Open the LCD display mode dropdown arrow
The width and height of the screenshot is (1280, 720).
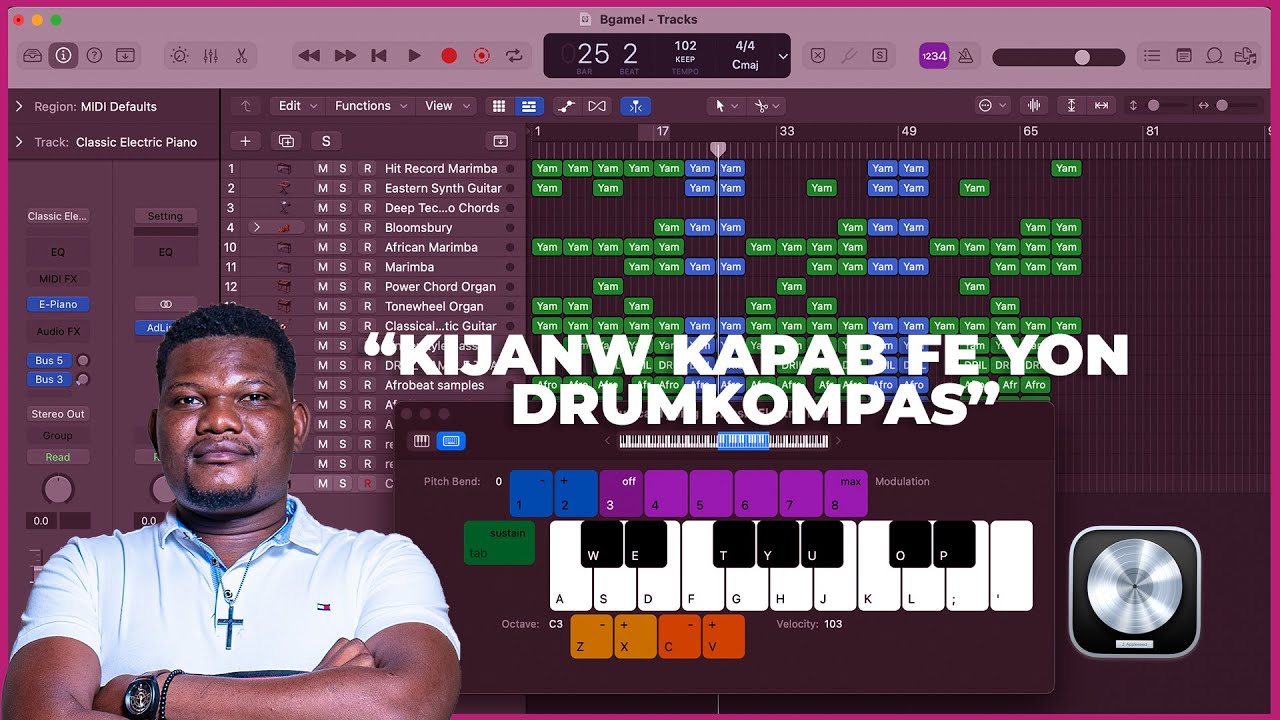pyautogui.click(x=783, y=57)
